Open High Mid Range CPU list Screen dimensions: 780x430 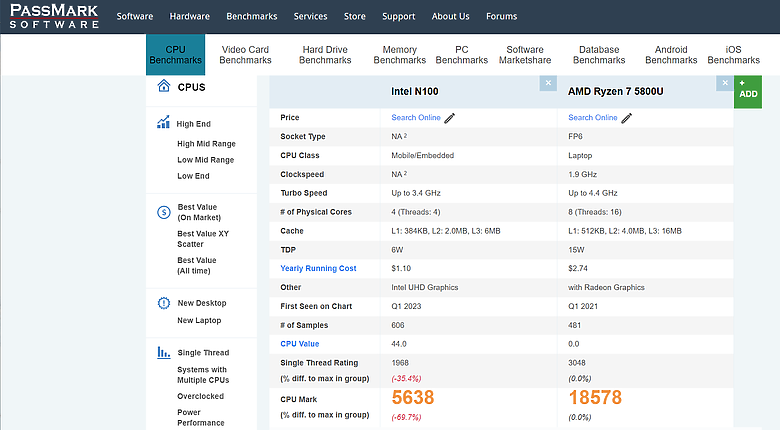pos(206,144)
